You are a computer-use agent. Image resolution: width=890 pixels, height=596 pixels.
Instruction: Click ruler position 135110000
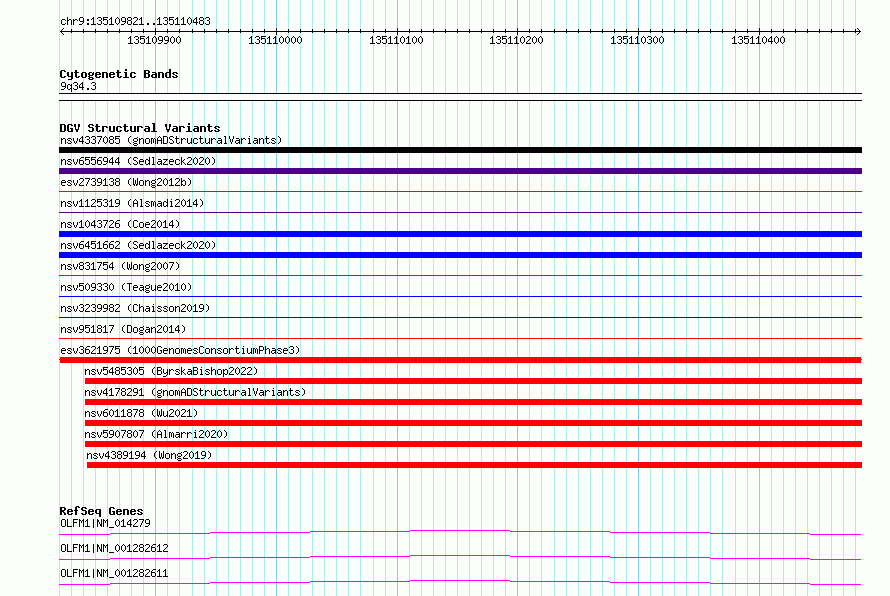tap(275, 40)
